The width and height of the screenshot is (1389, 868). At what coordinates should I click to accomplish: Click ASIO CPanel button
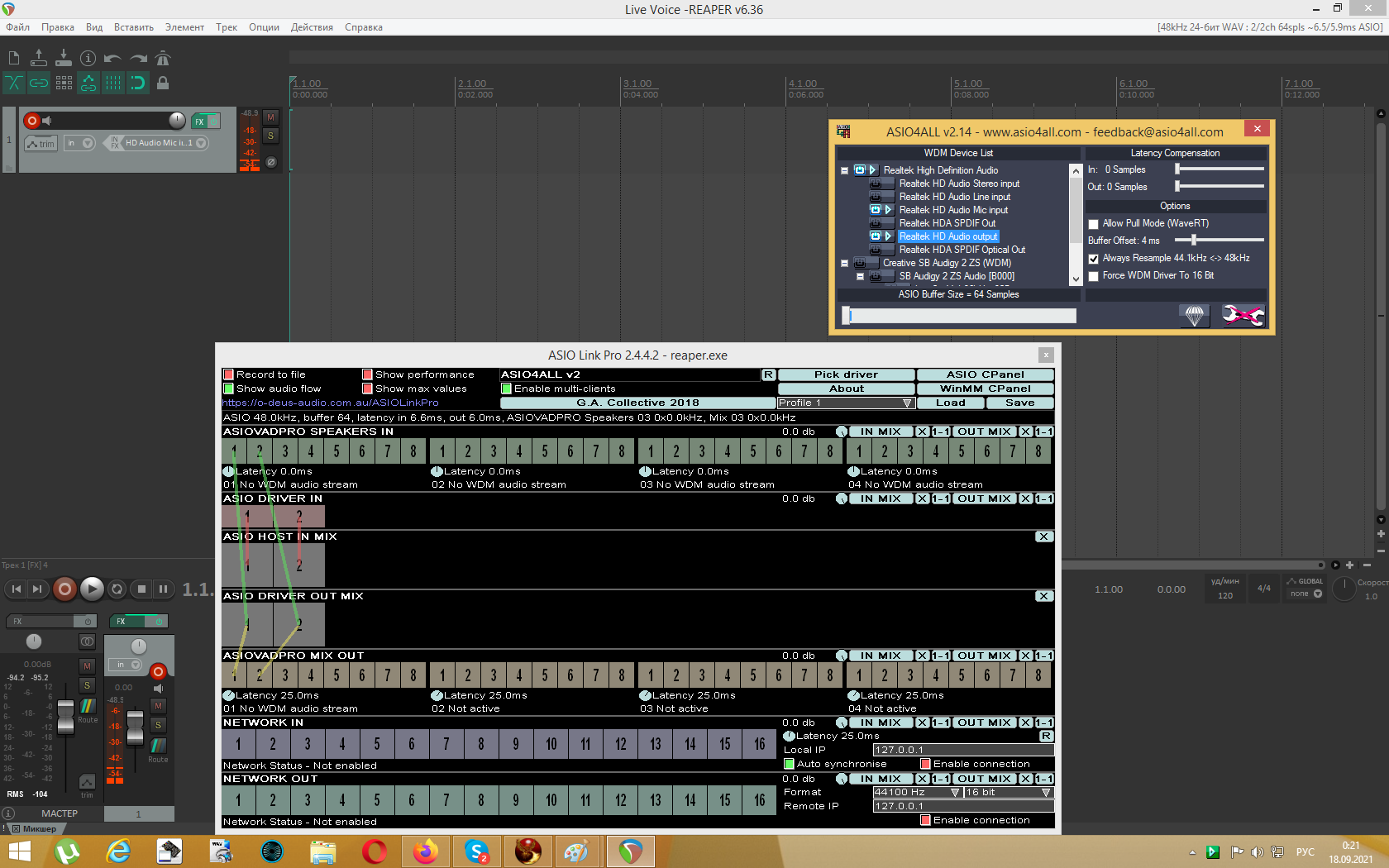pos(985,374)
